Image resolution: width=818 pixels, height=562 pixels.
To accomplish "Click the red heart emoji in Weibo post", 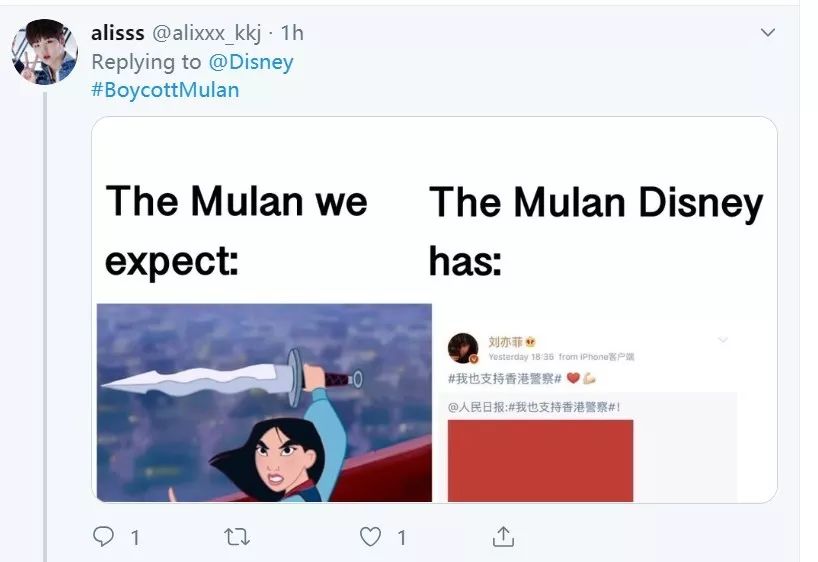I will point(572,379).
